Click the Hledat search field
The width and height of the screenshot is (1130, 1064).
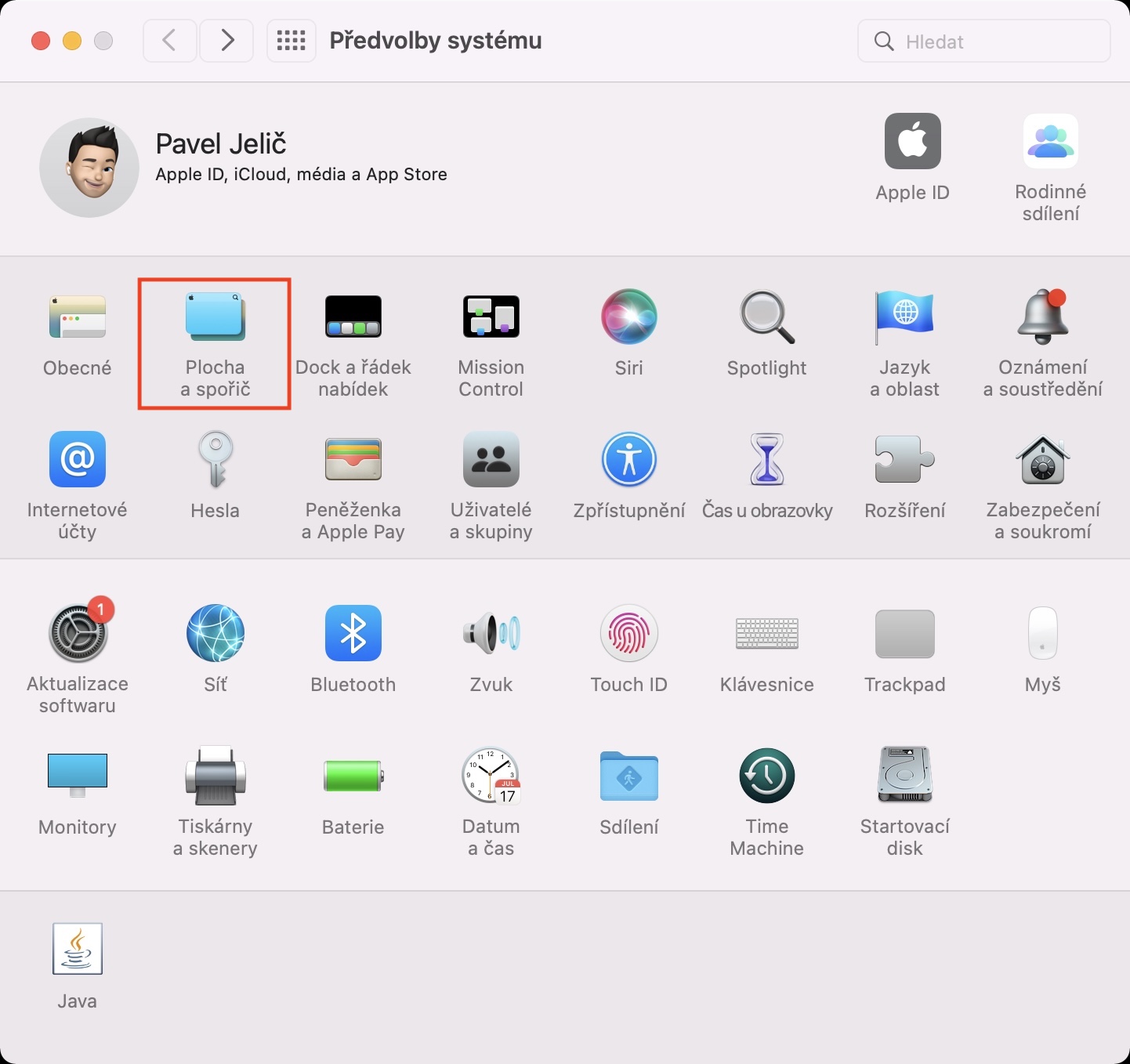(984, 42)
